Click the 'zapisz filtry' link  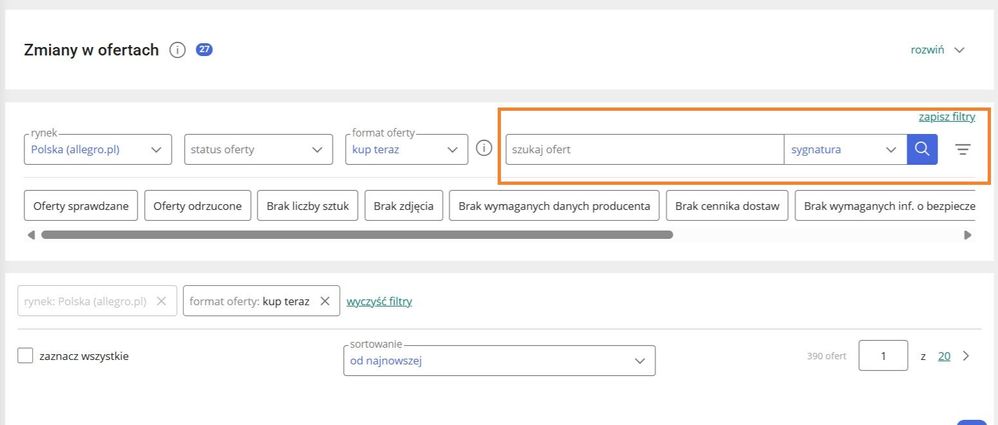point(946,117)
